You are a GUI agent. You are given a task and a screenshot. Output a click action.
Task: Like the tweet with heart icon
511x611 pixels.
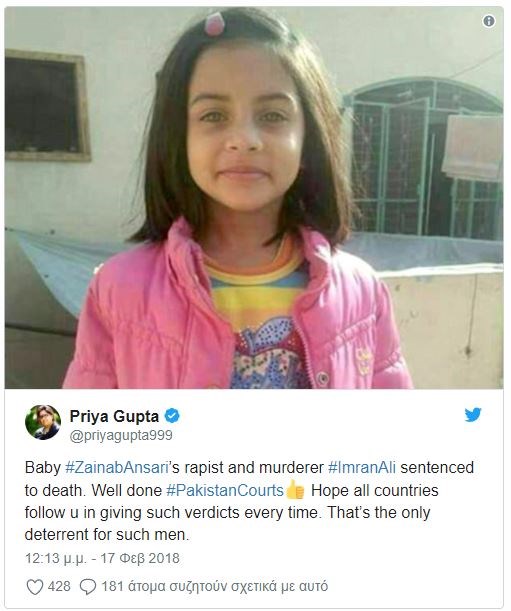(x=34, y=587)
